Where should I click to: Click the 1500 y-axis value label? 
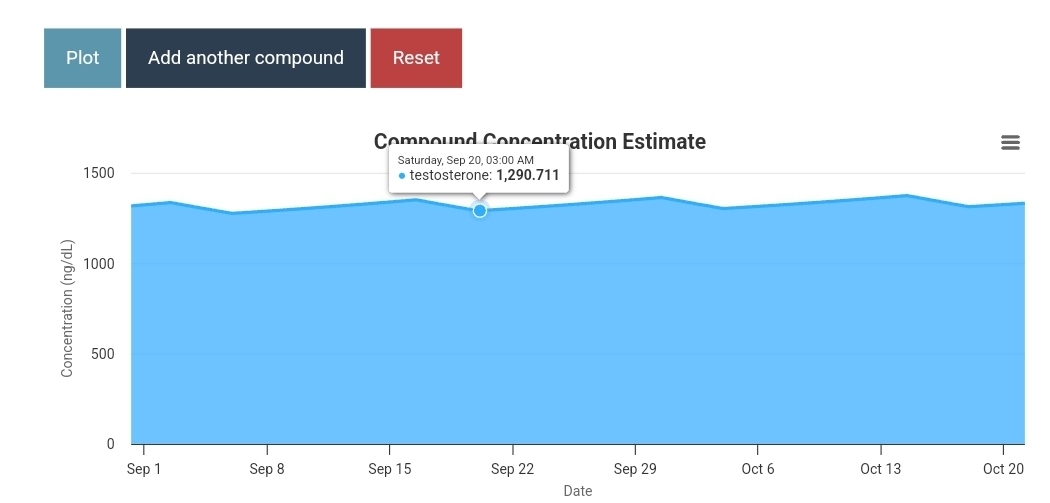pos(97,173)
